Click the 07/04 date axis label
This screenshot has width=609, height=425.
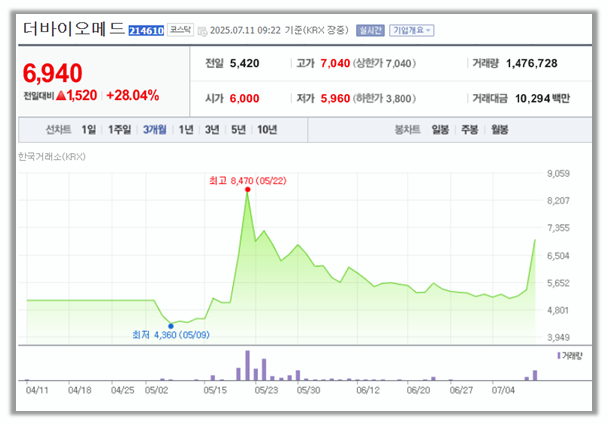(x=503, y=390)
